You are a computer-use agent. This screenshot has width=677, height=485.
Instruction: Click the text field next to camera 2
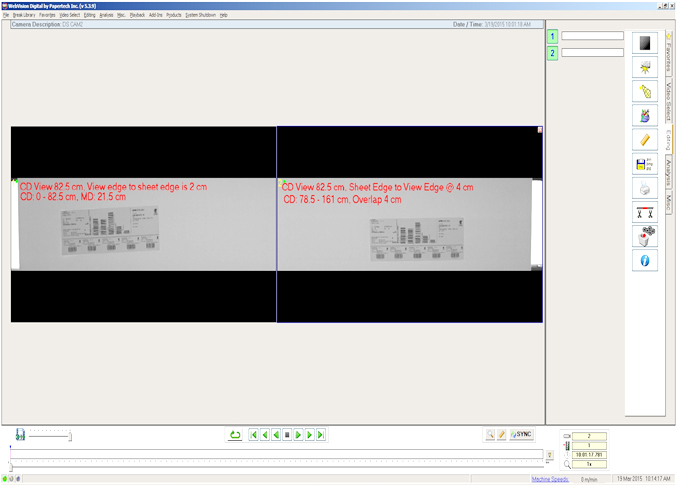(x=592, y=53)
